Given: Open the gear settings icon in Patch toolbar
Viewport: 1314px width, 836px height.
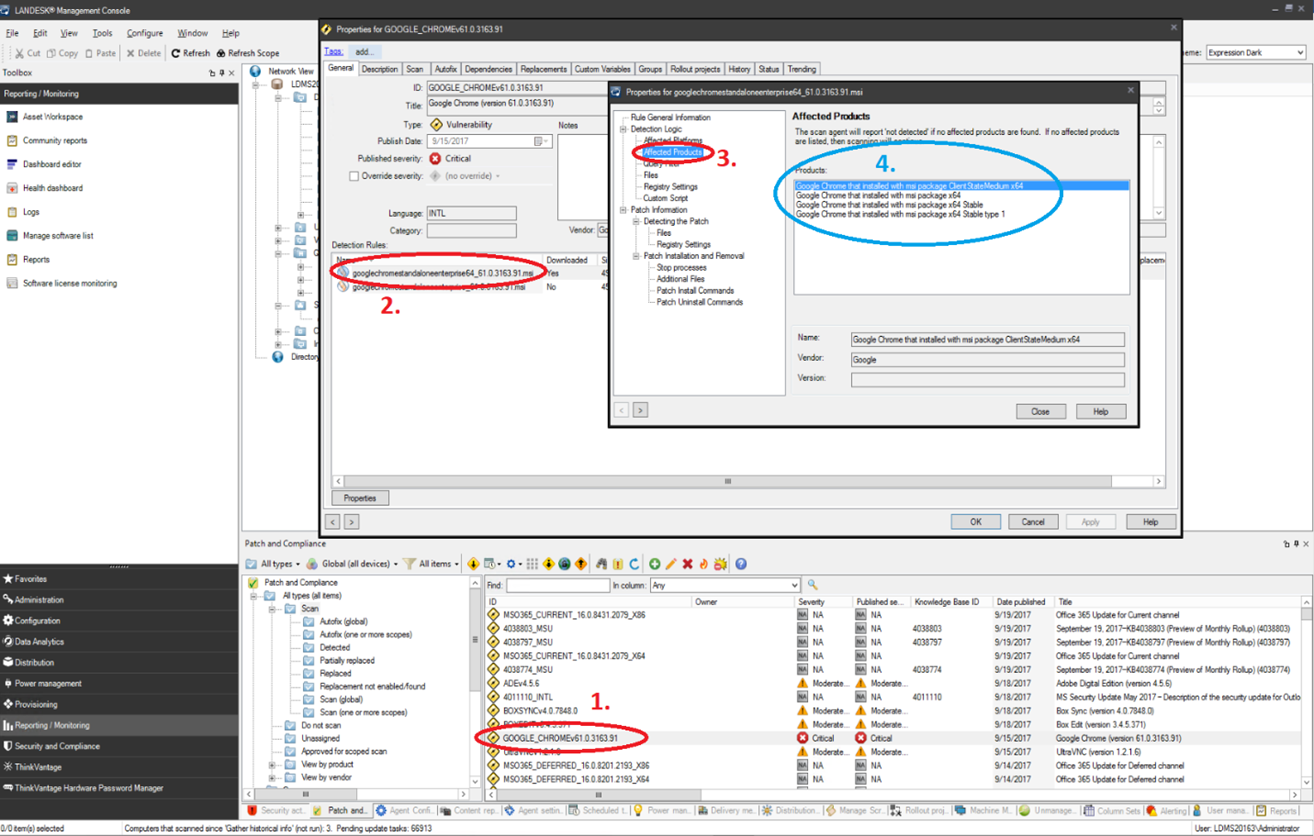Looking at the screenshot, I should pyautogui.click(x=511, y=563).
